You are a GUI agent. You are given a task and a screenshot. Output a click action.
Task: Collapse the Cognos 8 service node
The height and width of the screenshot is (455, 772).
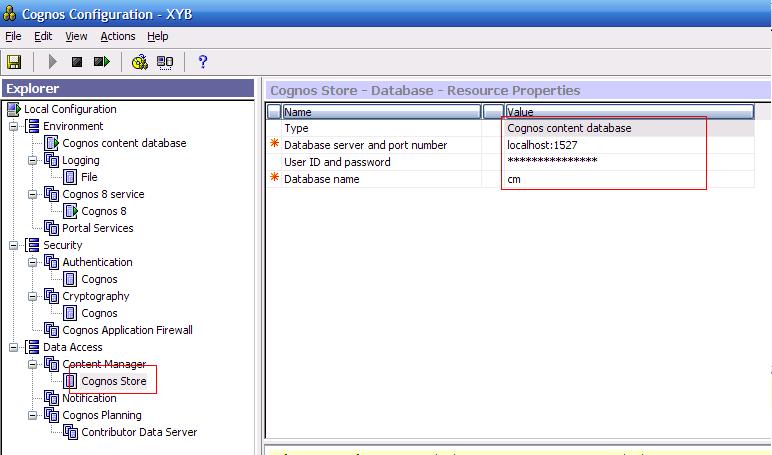click(32, 195)
